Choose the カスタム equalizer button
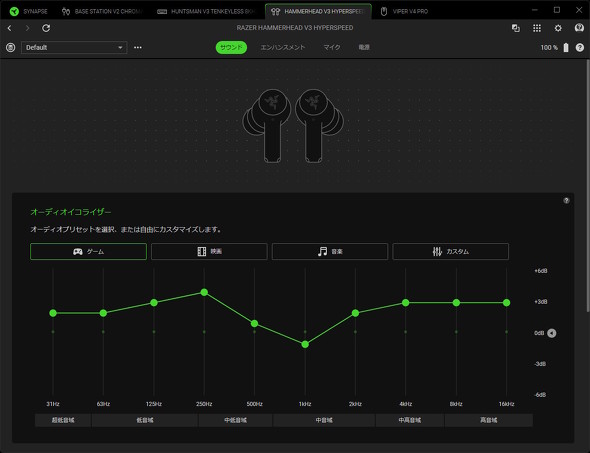 [451, 251]
